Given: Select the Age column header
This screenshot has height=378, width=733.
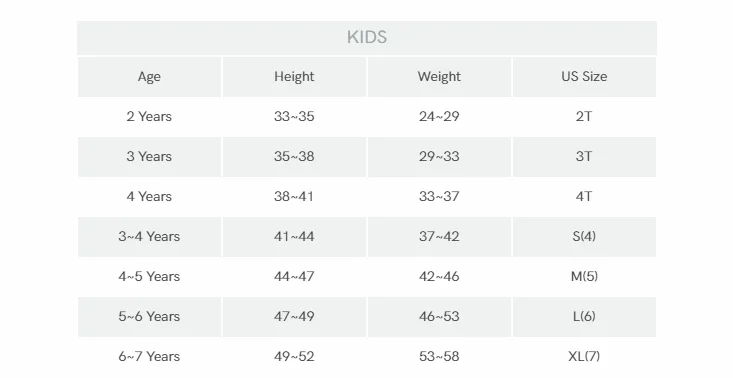Looking at the screenshot, I should click(149, 77).
